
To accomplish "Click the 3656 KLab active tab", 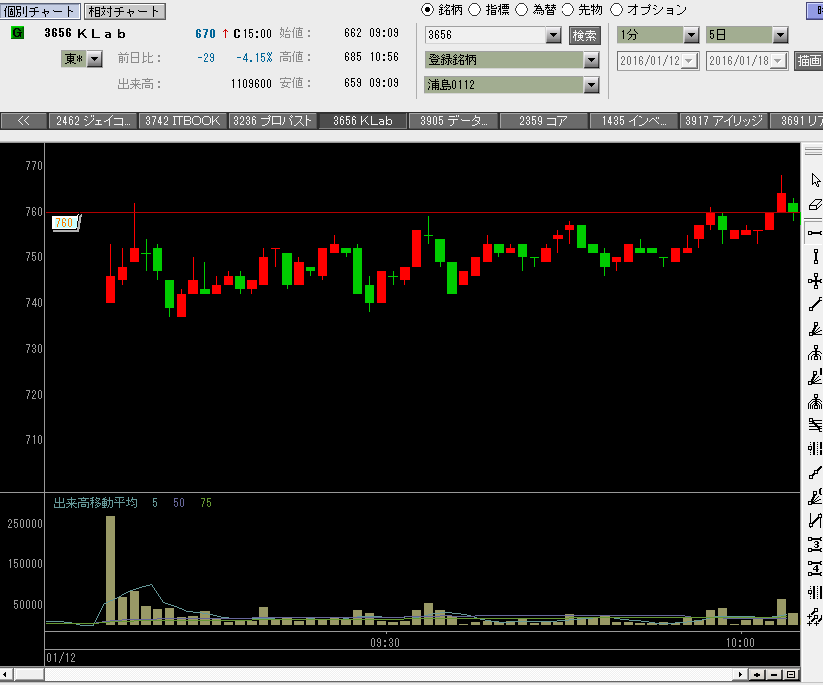I will coord(363,121).
